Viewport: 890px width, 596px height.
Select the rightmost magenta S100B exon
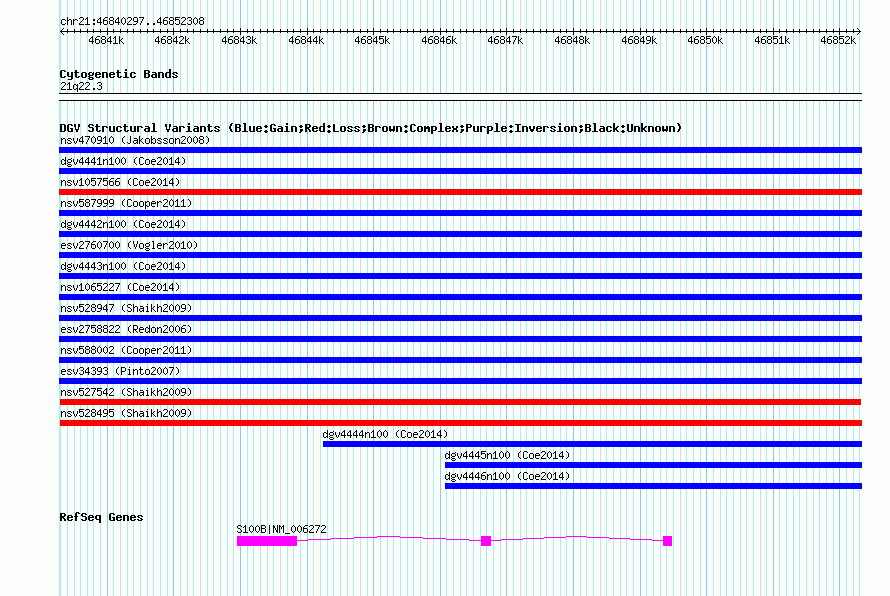coord(668,541)
